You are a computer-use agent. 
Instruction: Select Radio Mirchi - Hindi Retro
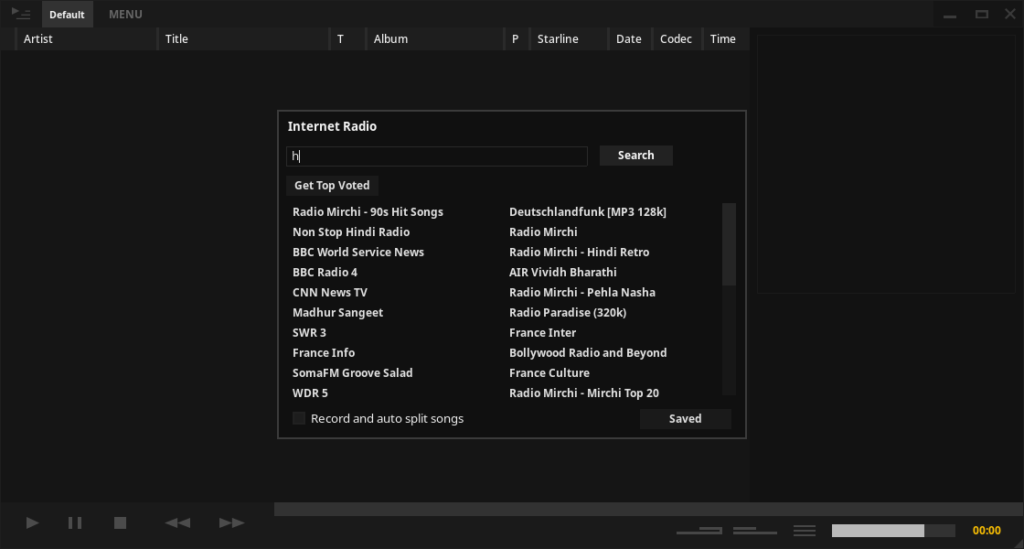pos(579,253)
